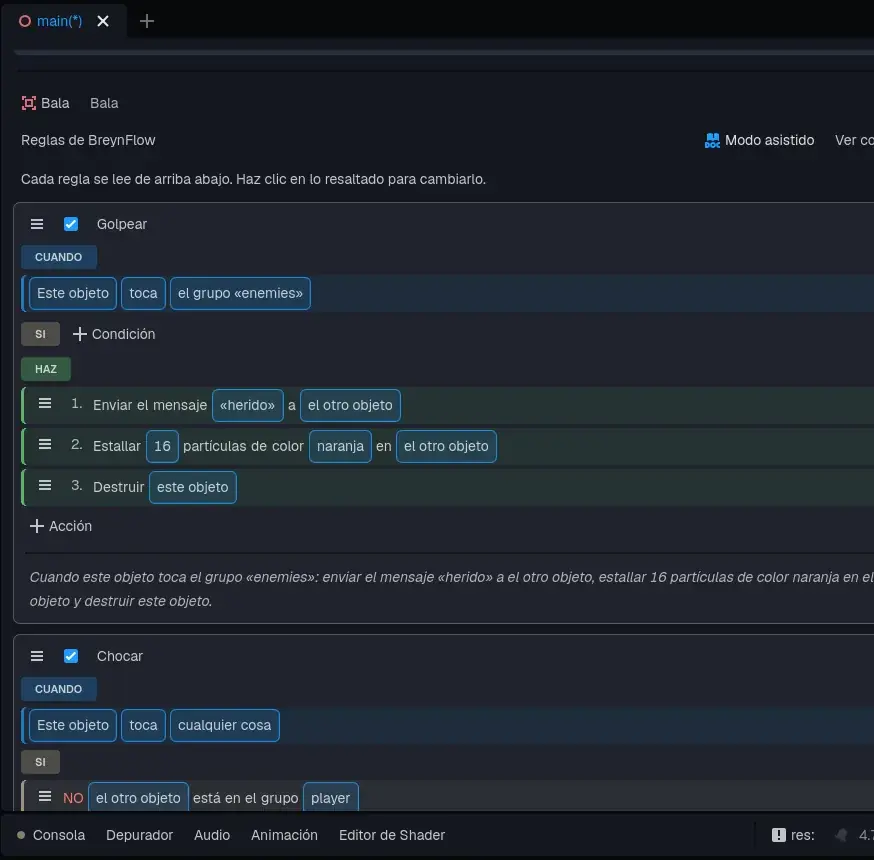Click the CUANDO badge in Golpear rule

(x=59, y=257)
